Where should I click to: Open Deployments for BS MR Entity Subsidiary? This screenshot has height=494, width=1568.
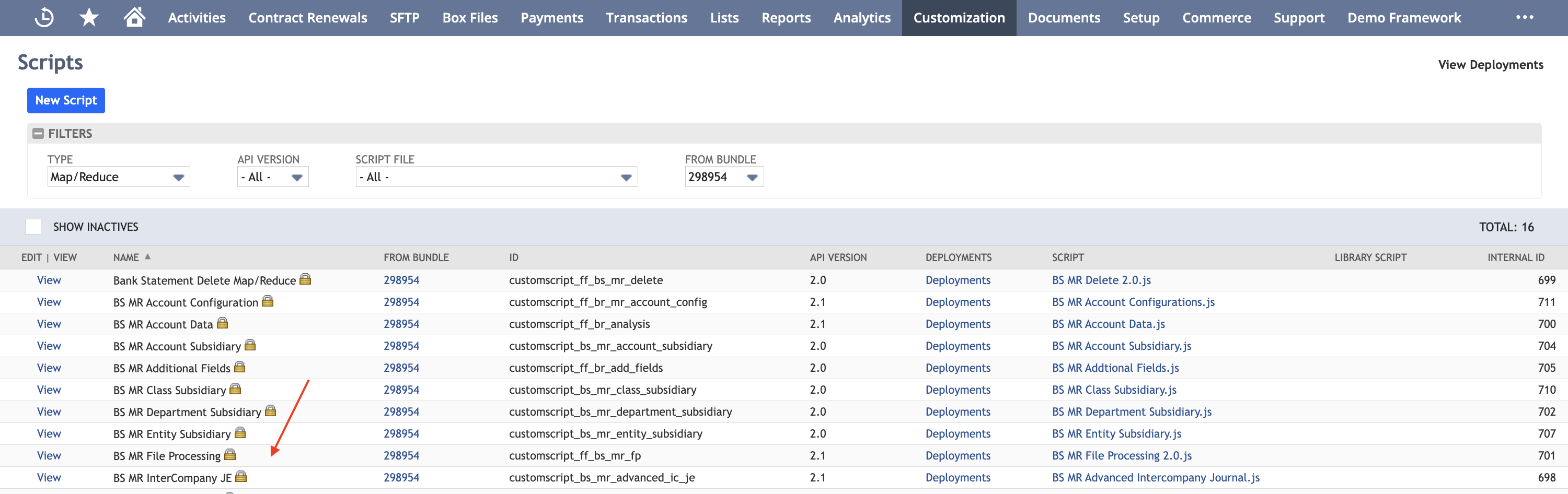coord(958,433)
